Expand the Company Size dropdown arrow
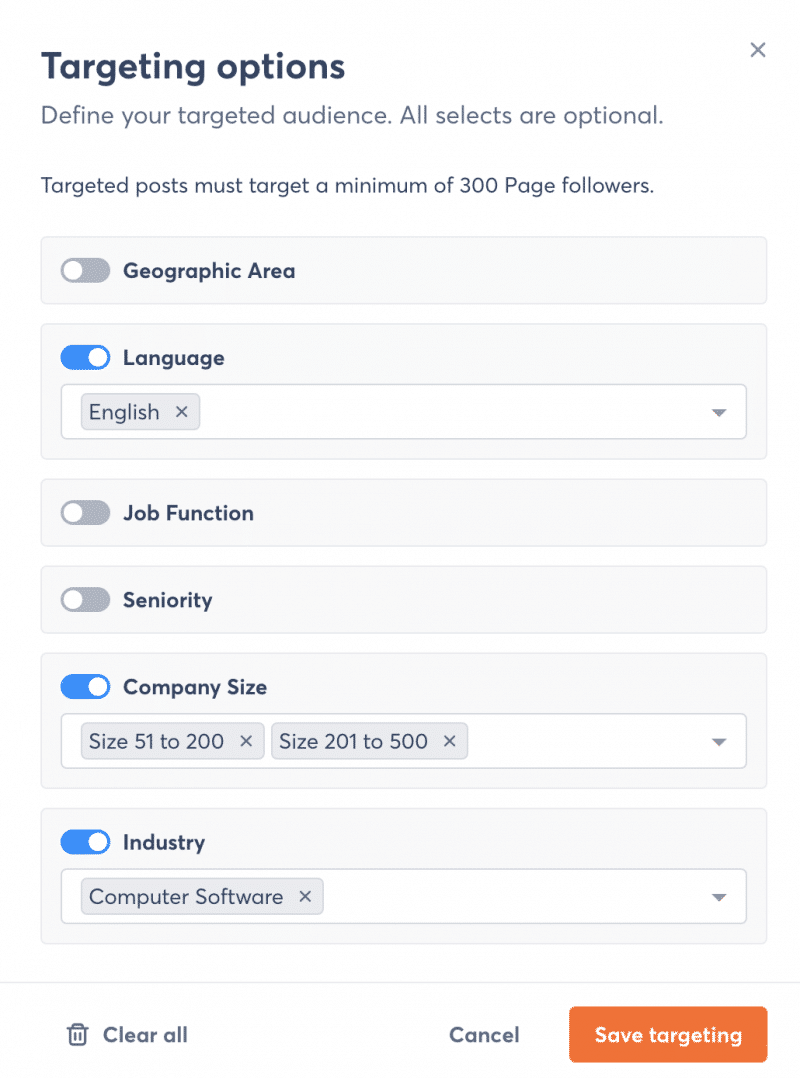The height and width of the screenshot is (1078, 800). [719, 742]
